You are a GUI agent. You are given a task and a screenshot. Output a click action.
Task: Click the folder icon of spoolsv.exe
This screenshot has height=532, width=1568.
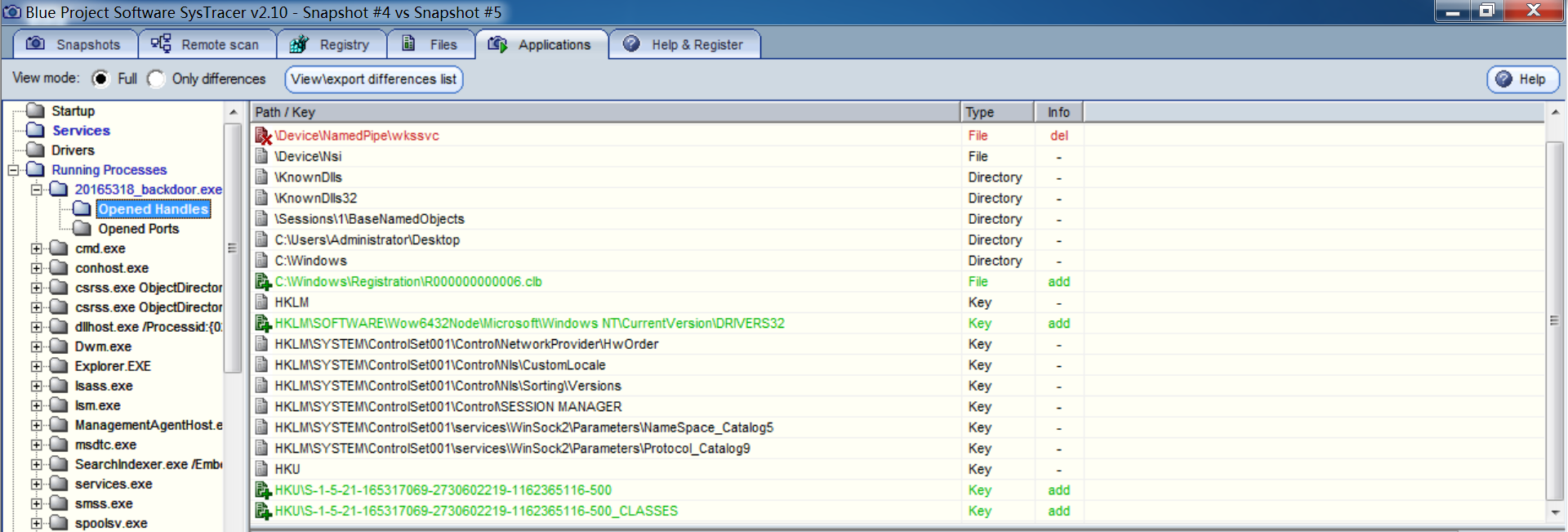point(58,522)
